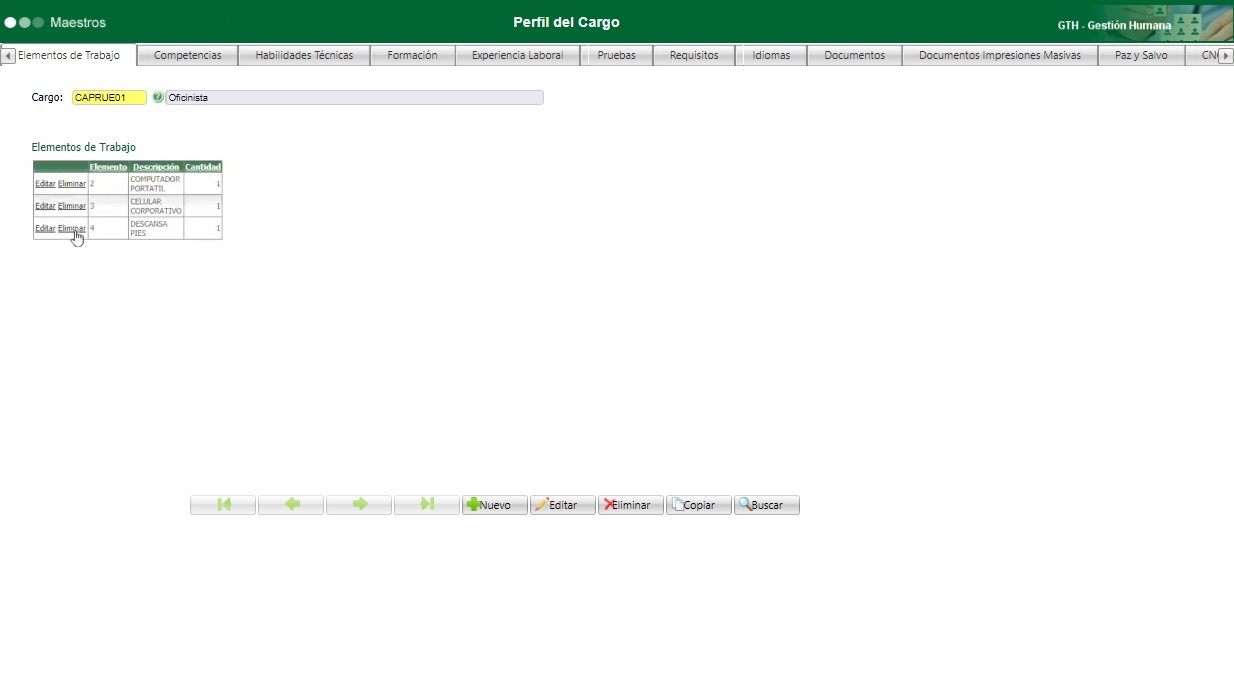The height and width of the screenshot is (698, 1234).
Task: Click the DESCANSA PIES description cell
Action: (156, 229)
